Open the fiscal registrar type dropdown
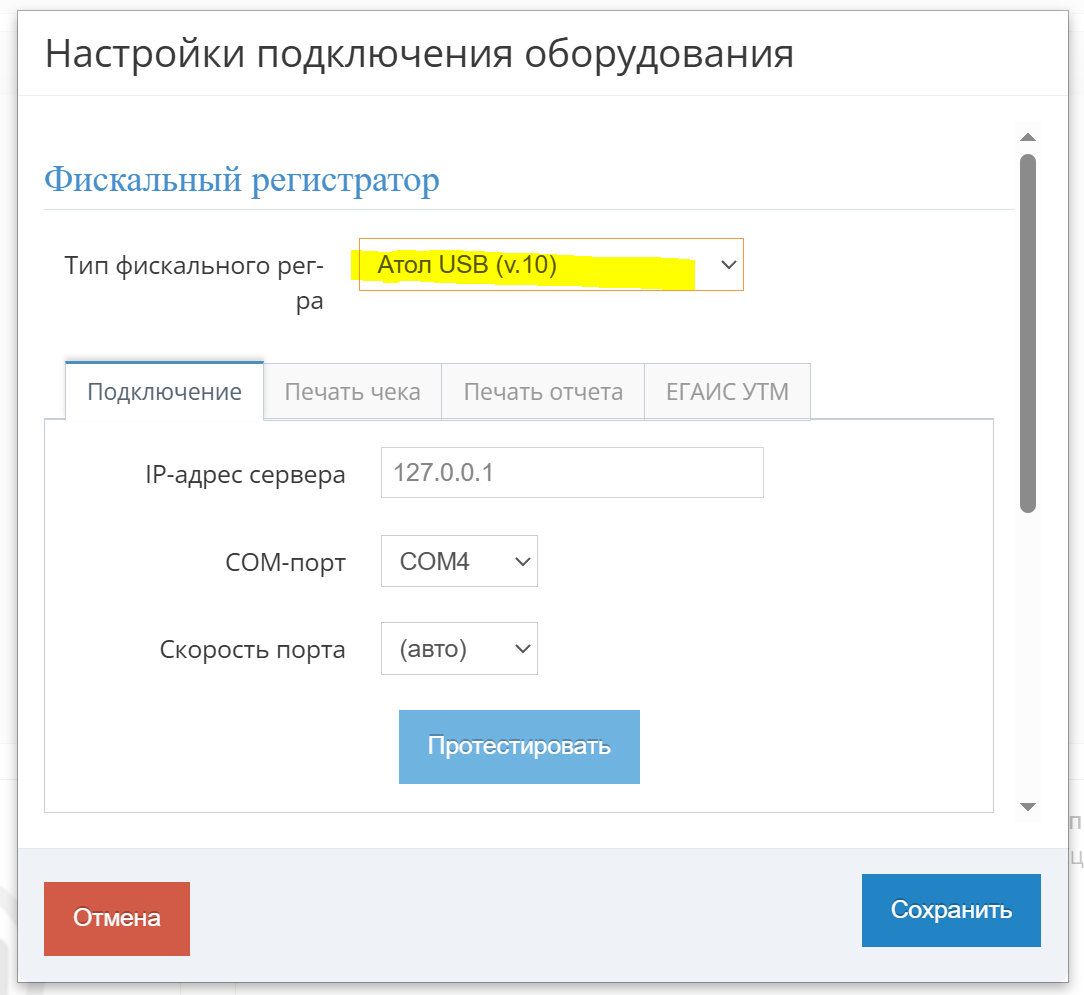 coord(551,265)
